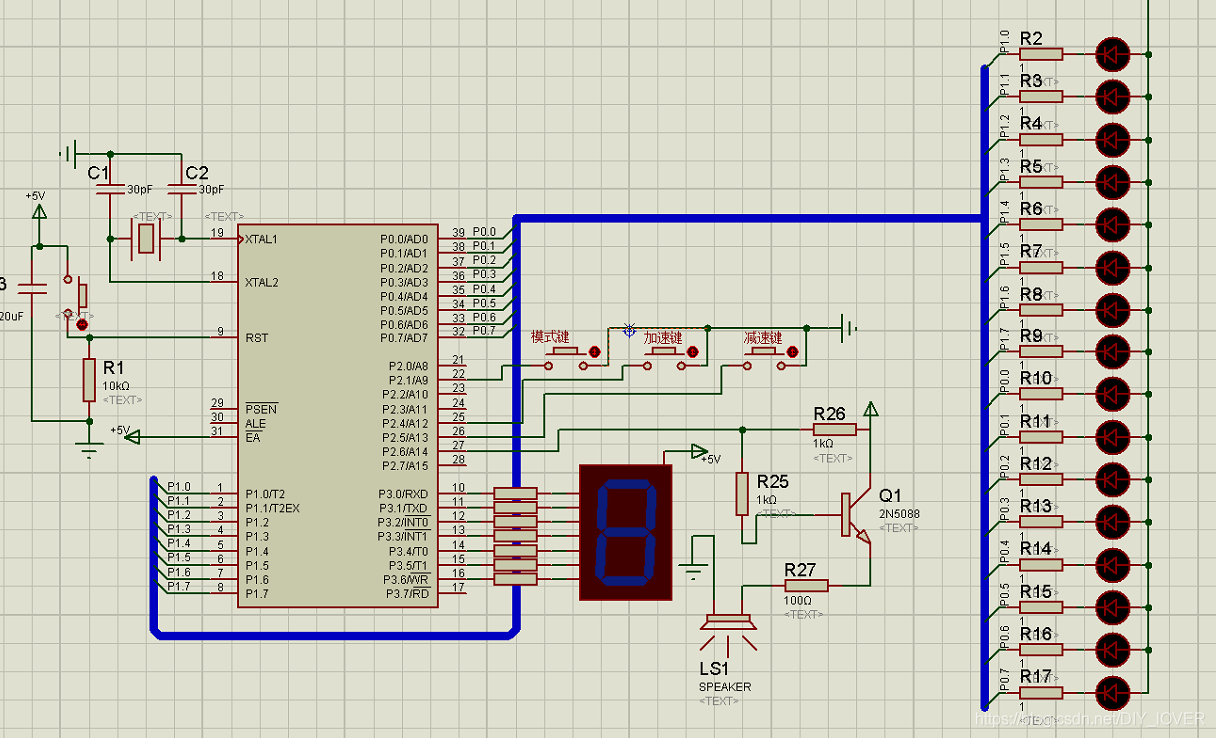Click the LED next to R7
Viewport: 1216px width, 738px height.
1113,266
